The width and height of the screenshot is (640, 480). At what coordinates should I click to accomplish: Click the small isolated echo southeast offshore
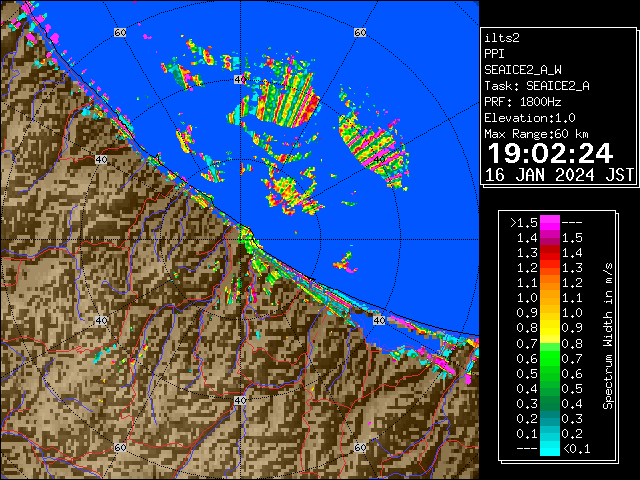coord(345,262)
